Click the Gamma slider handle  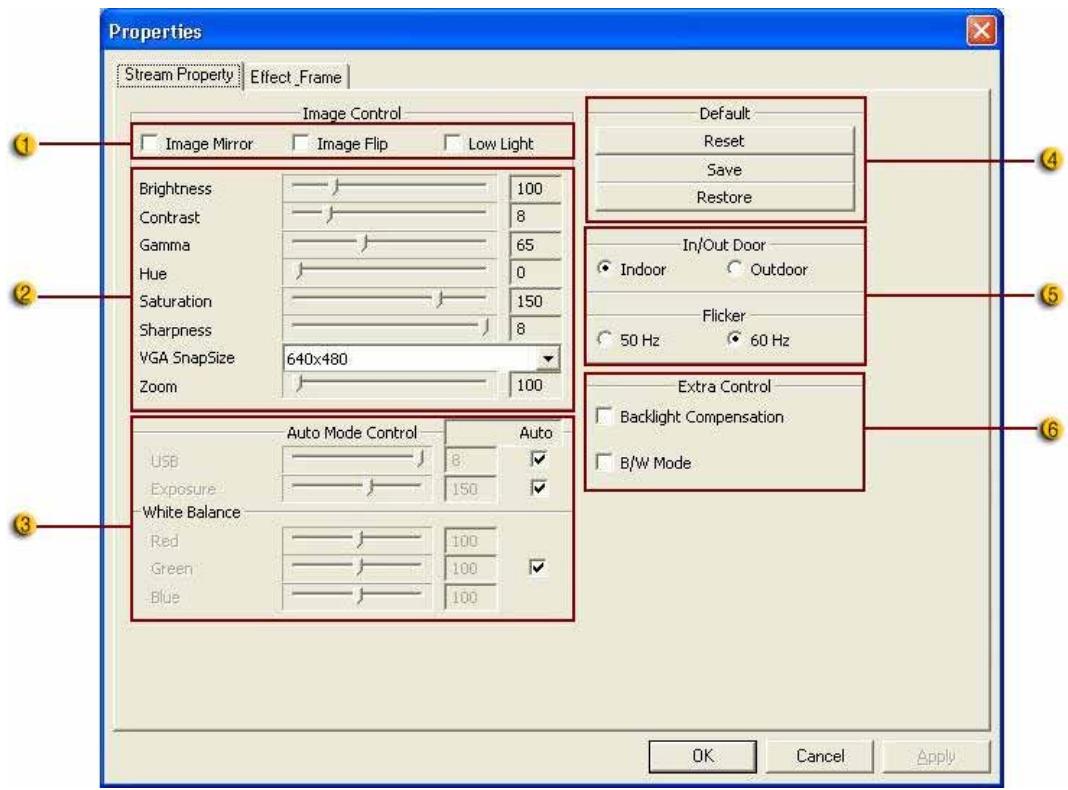click(x=365, y=243)
